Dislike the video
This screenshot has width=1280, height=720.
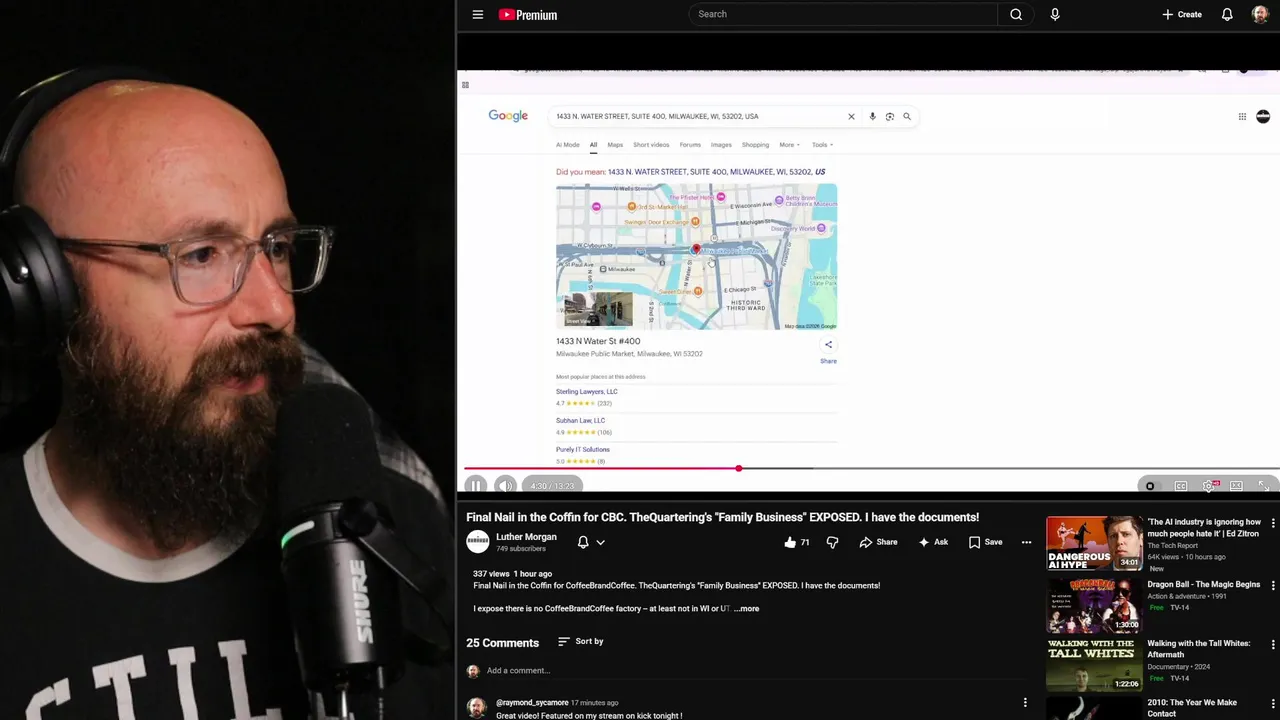click(832, 542)
